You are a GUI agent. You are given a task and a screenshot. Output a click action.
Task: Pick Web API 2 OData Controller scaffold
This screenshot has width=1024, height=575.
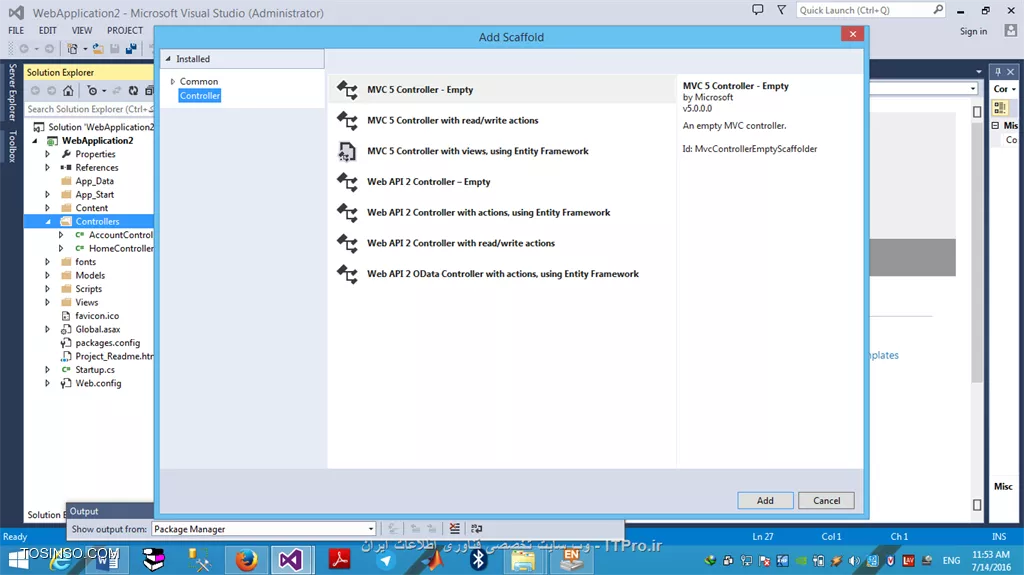[x=502, y=274]
